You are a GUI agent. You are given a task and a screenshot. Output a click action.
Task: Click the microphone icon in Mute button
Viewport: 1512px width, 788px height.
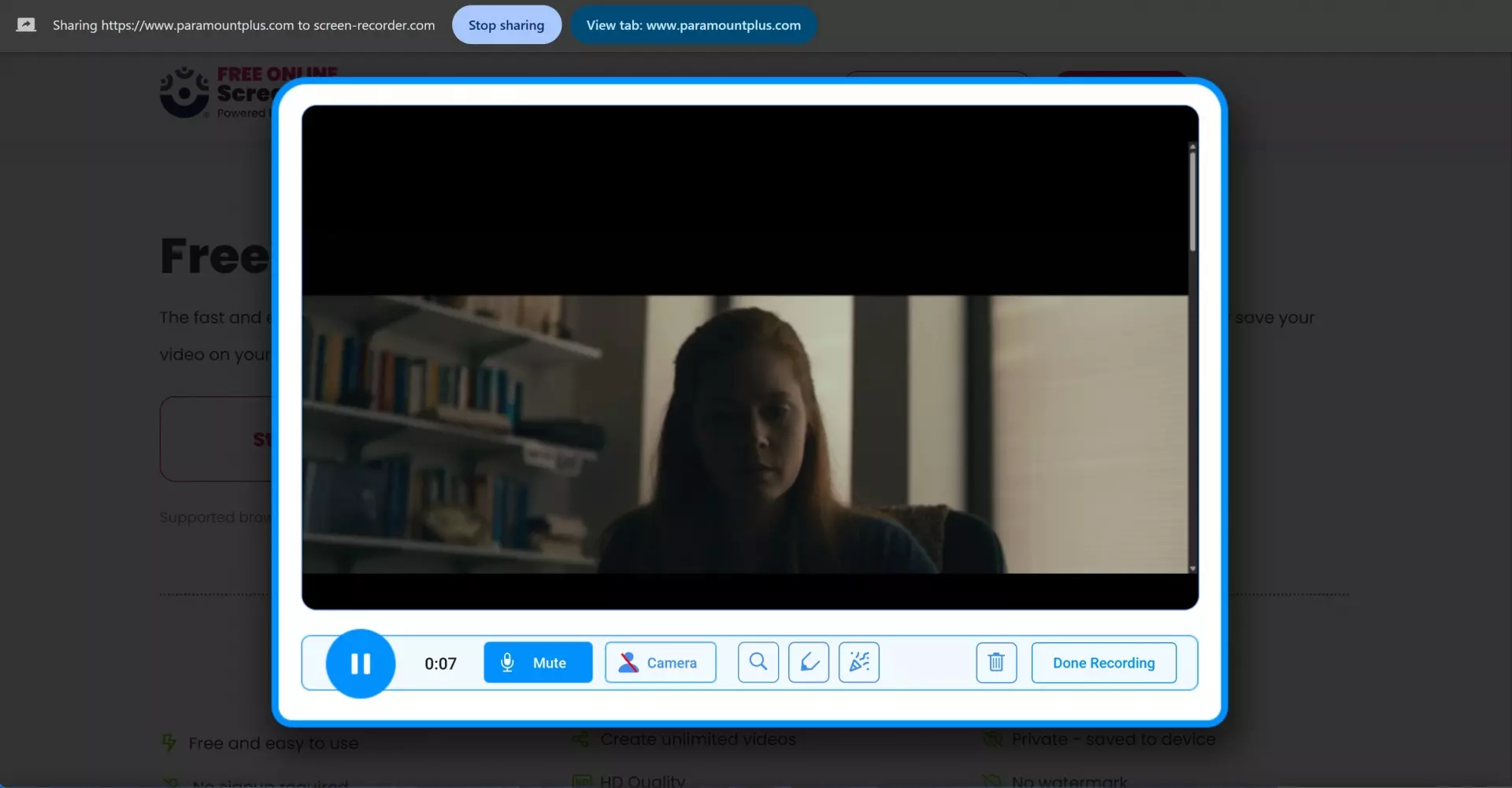tap(507, 663)
